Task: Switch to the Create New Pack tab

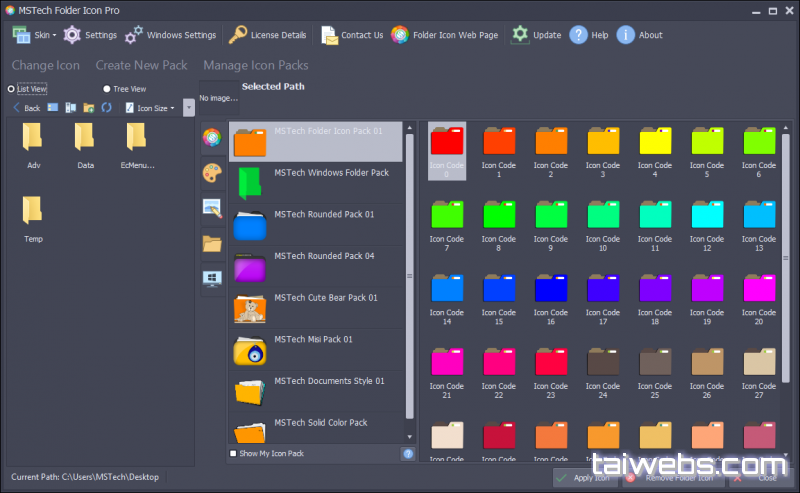Action: [141, 65]
